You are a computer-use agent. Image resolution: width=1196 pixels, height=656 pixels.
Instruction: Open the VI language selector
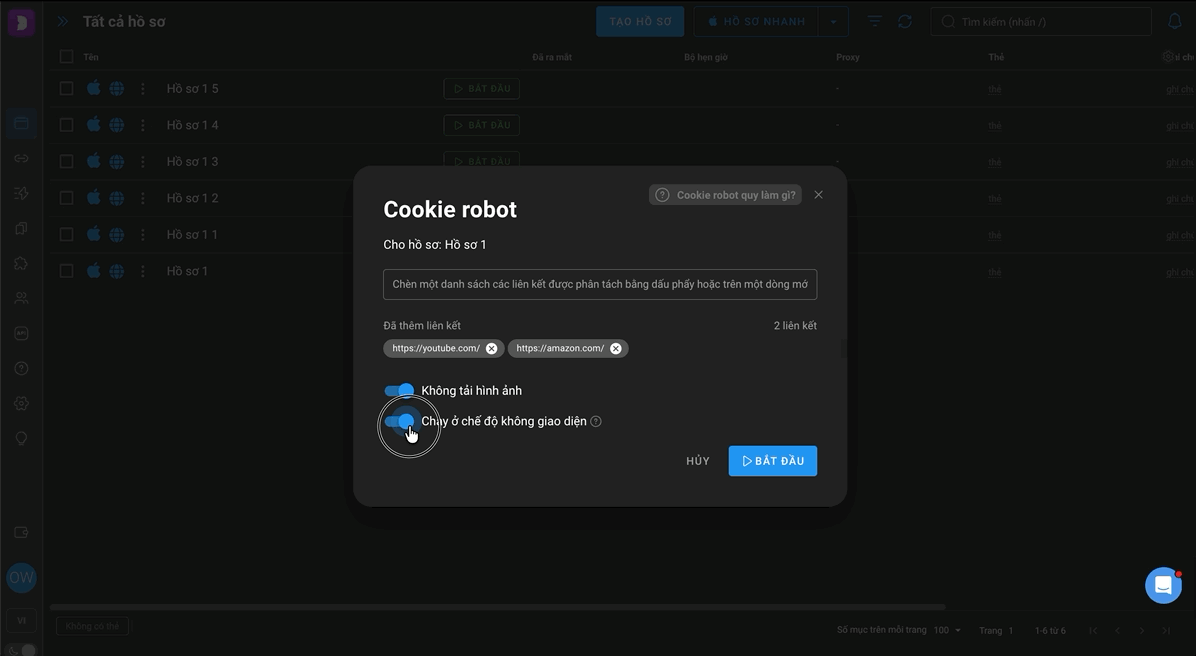coord(21,620)
